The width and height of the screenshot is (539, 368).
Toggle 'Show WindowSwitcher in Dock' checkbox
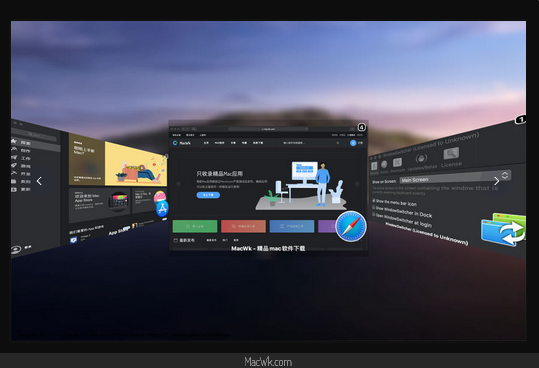coord(374,208)
